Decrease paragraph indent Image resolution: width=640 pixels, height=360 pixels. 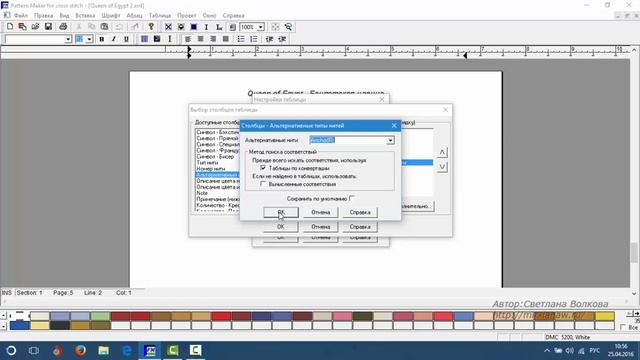click(x=269, y=39)
